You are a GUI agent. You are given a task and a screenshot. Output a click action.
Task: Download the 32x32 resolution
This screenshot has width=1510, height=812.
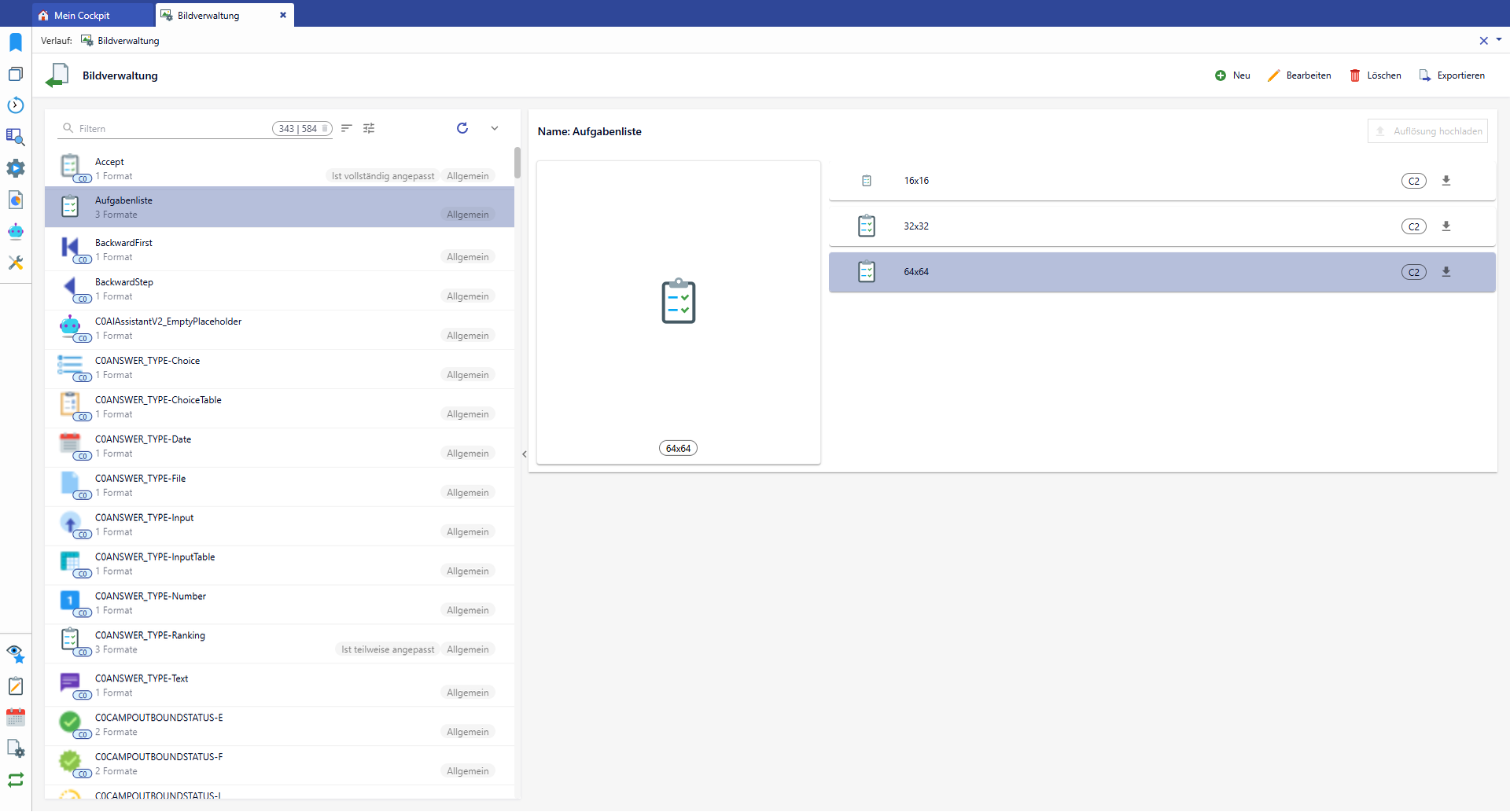tap(1446, 226)
